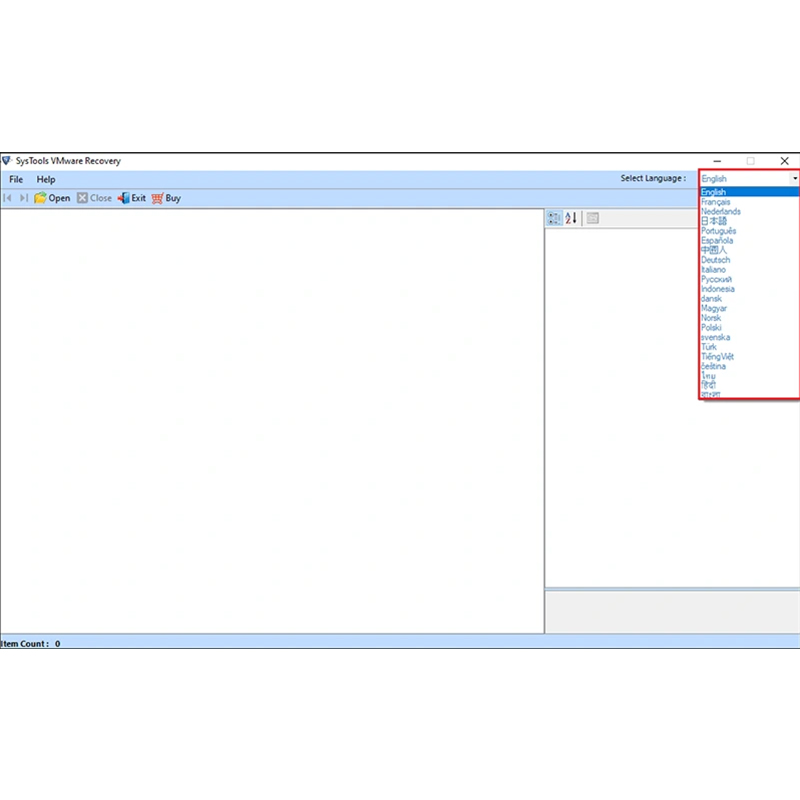The width and height of the screenshot is (800, 800).
Task: Close the SysTools VMware Recovery window
Action: click(x=784, y=161)
